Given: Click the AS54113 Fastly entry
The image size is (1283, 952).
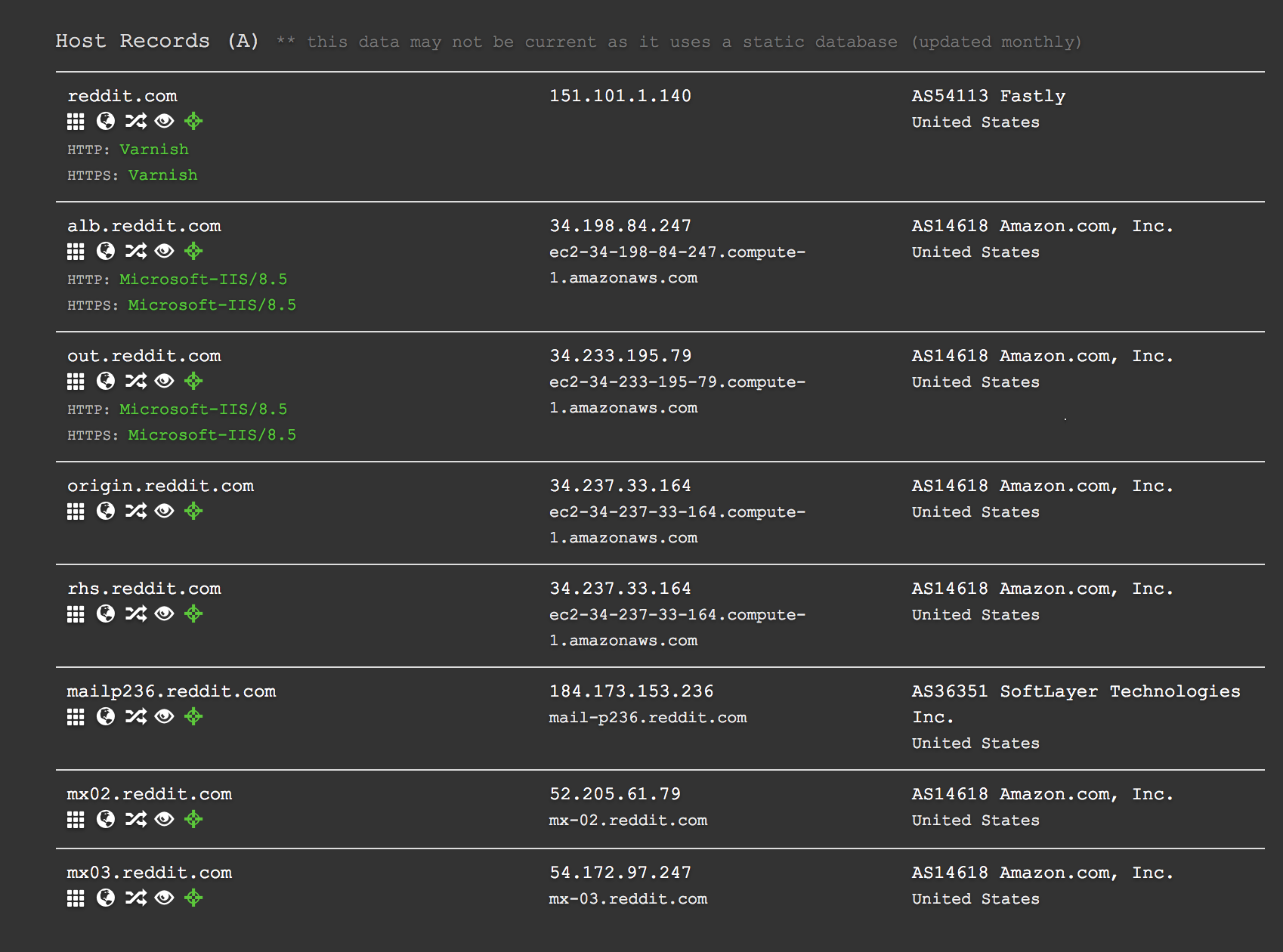Looking at the screenshot, I should click(988, 96).
